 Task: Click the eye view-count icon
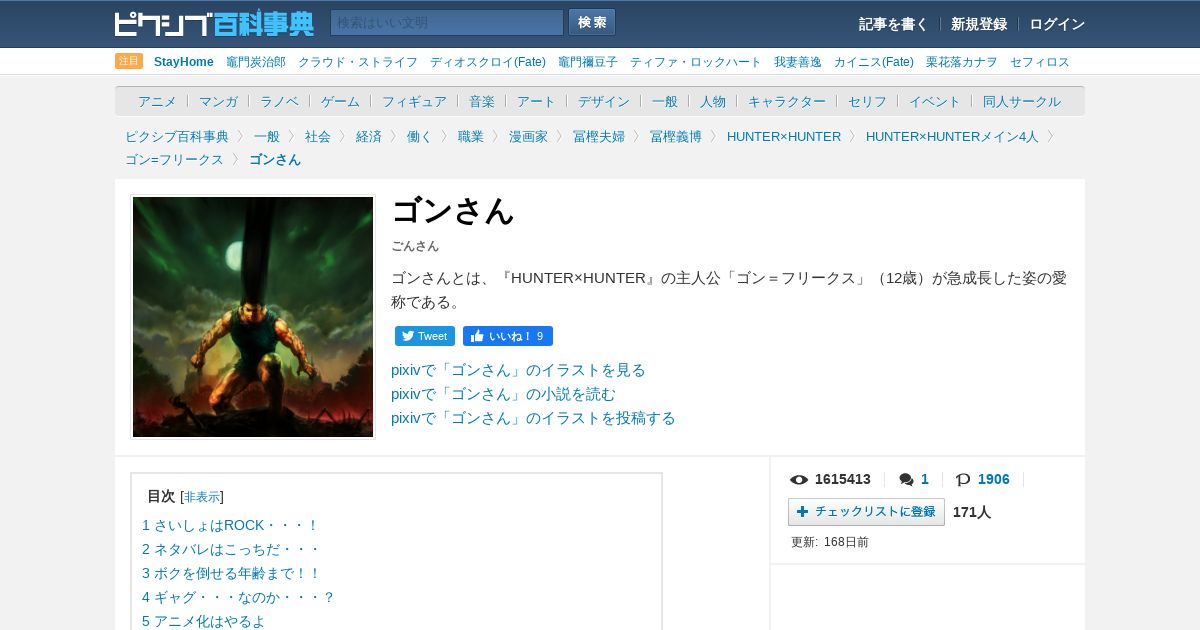(799, 480)
